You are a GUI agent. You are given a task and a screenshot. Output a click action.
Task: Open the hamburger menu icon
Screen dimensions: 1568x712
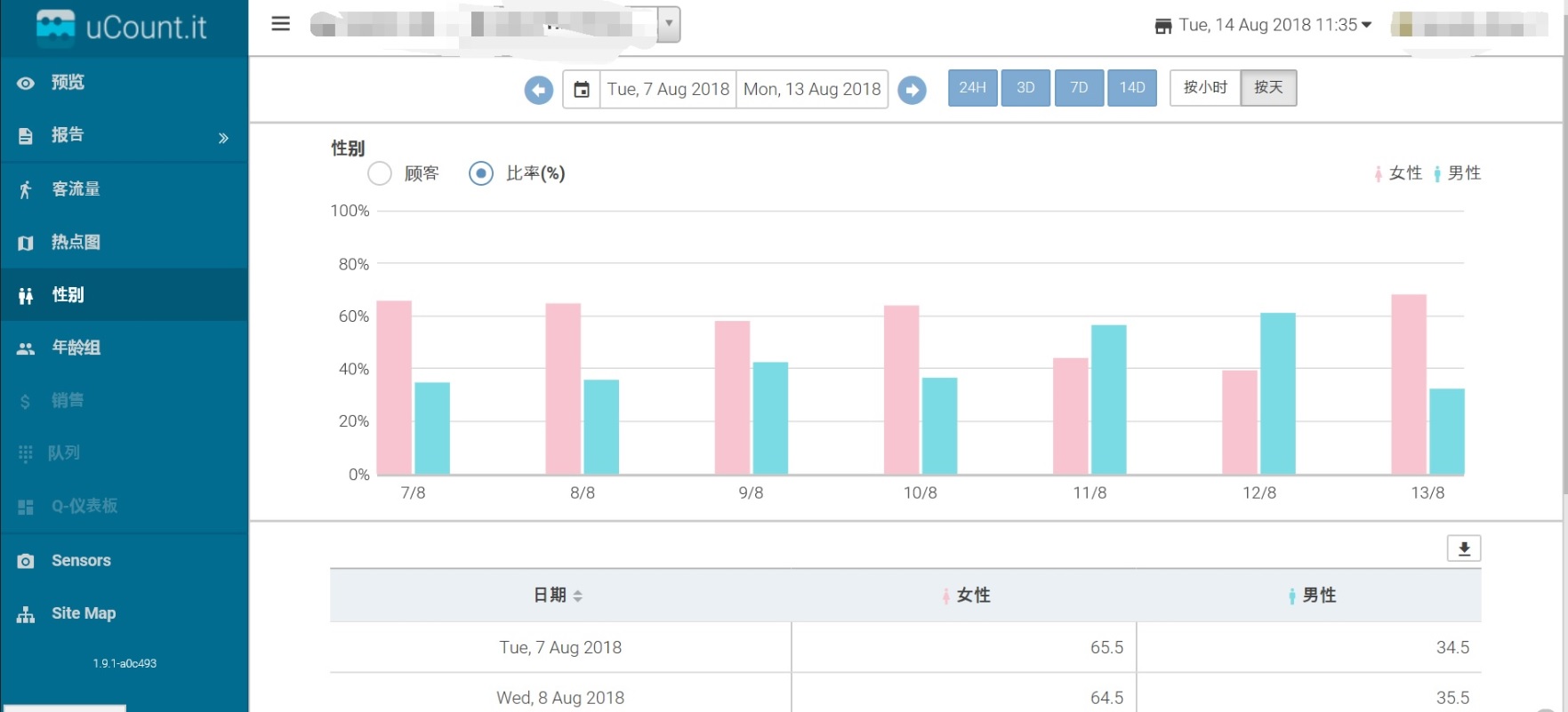tap(281, 24)
